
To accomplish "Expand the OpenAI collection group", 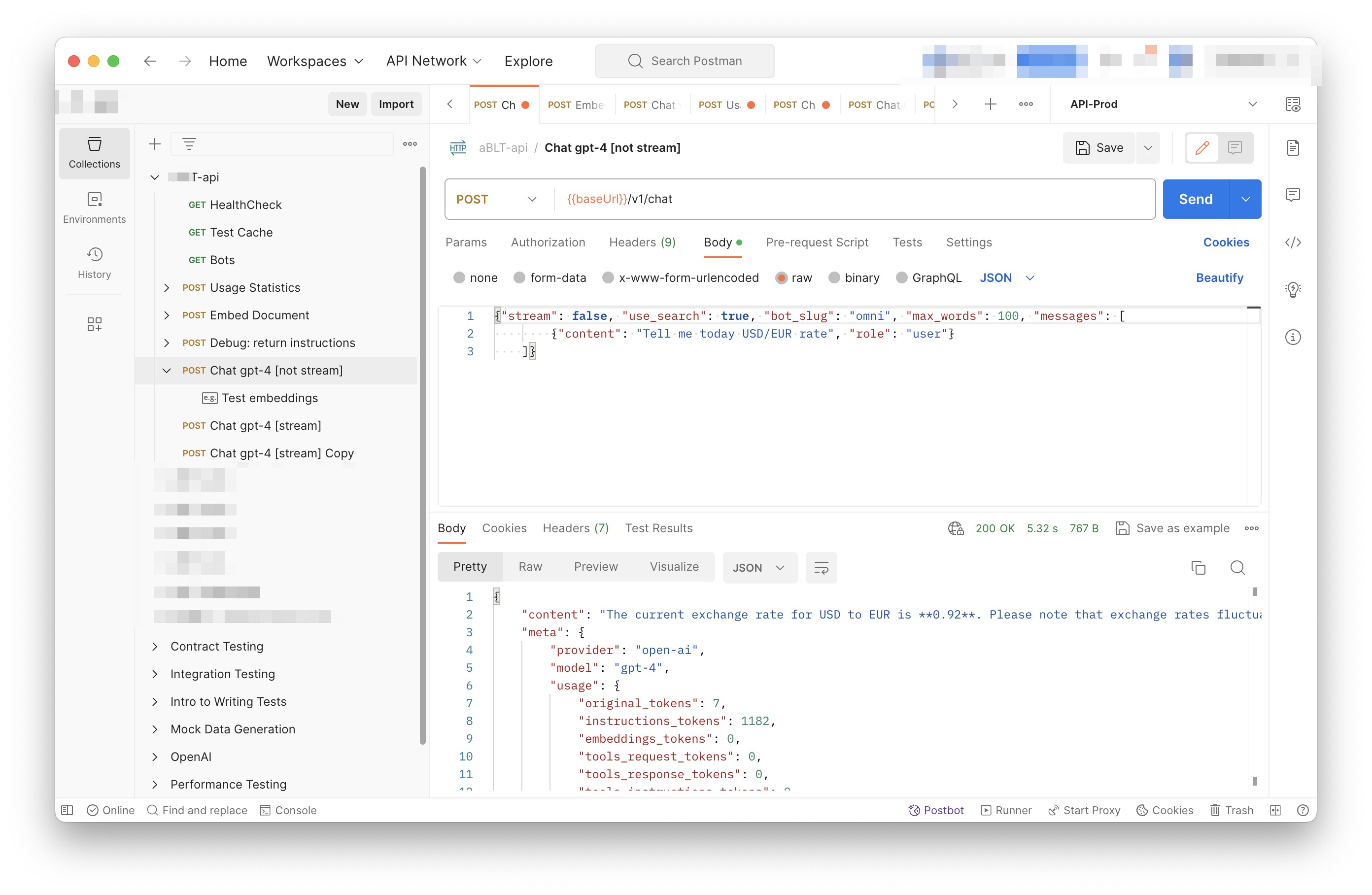I will pos(156,756).
